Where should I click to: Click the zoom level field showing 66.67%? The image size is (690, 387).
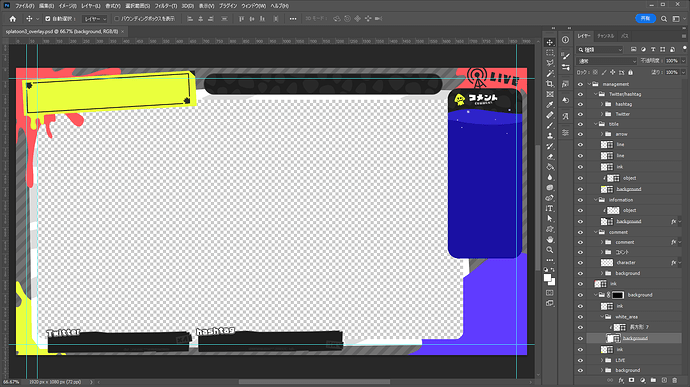(11, 382)
